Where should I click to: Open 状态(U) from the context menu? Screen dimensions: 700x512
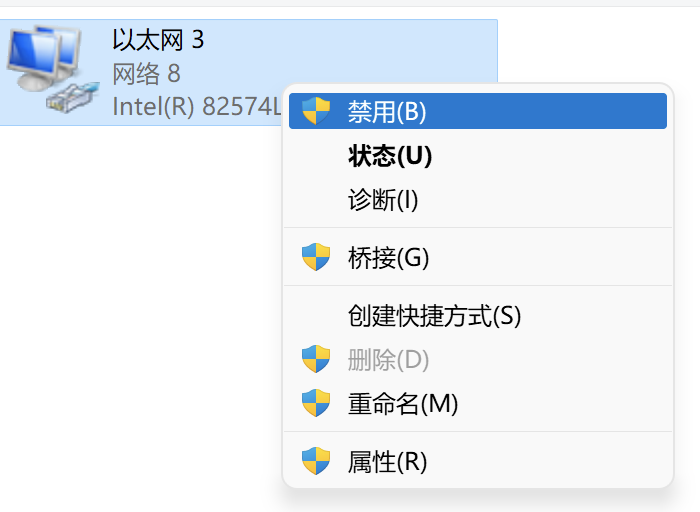[390, 156]
